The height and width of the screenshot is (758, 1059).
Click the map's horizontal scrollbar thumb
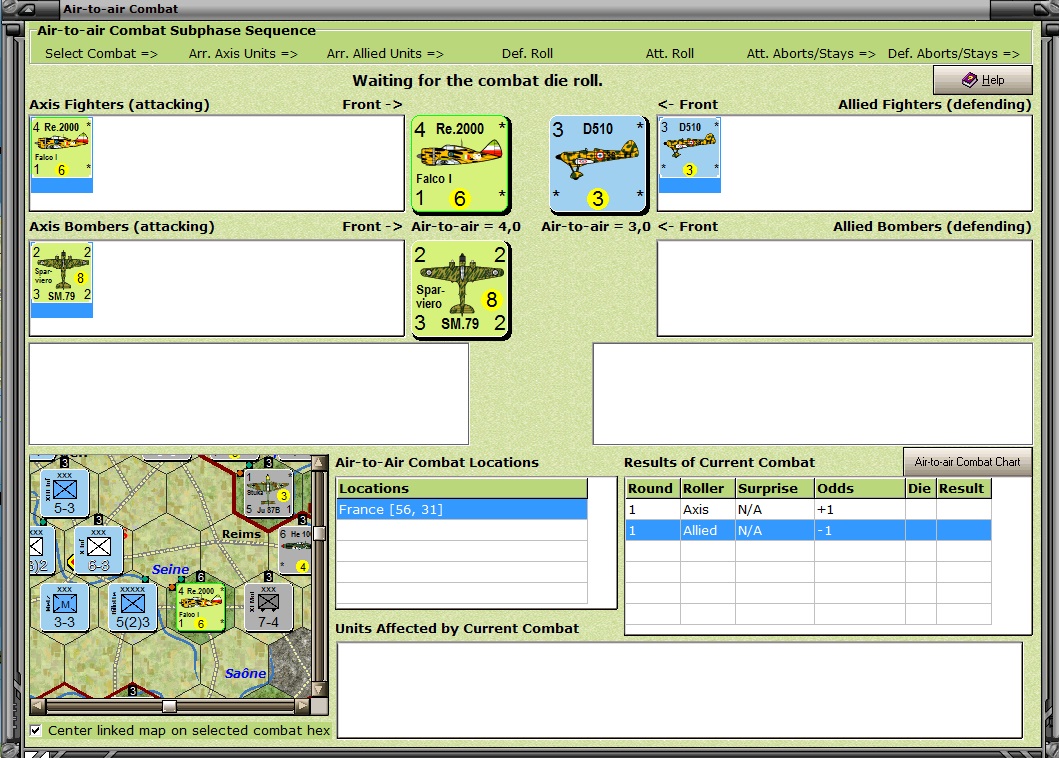[170, 706]
